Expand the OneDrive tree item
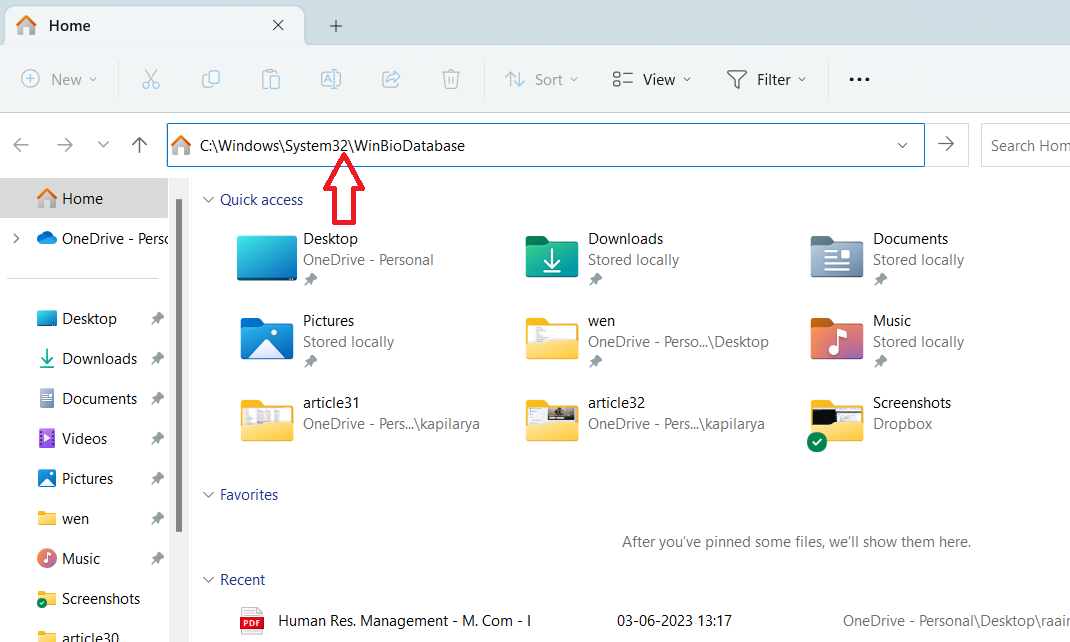The height and width of the screenshot is (642, 1070). (x=16, y=238)
